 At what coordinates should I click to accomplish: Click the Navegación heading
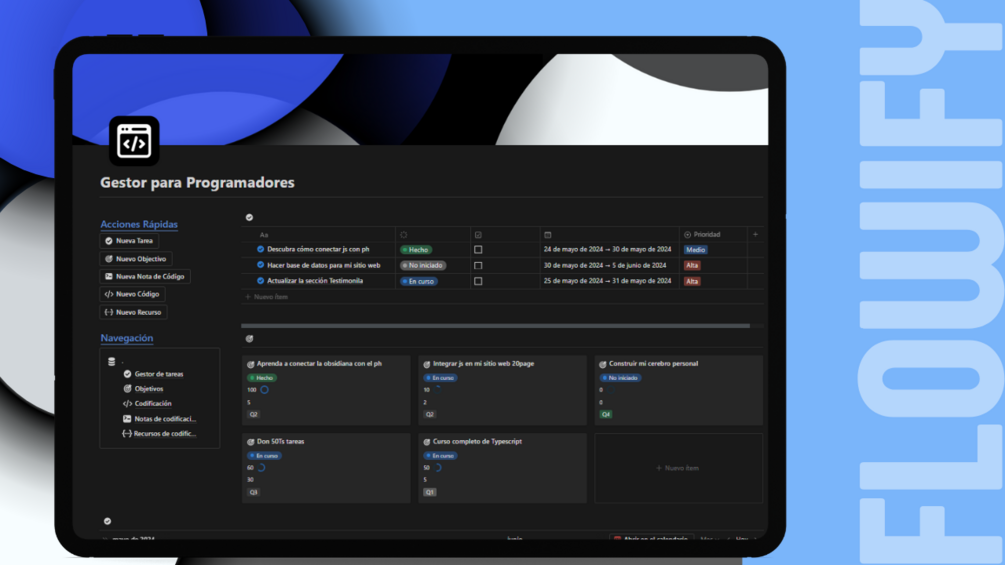(x=127, y=338)
